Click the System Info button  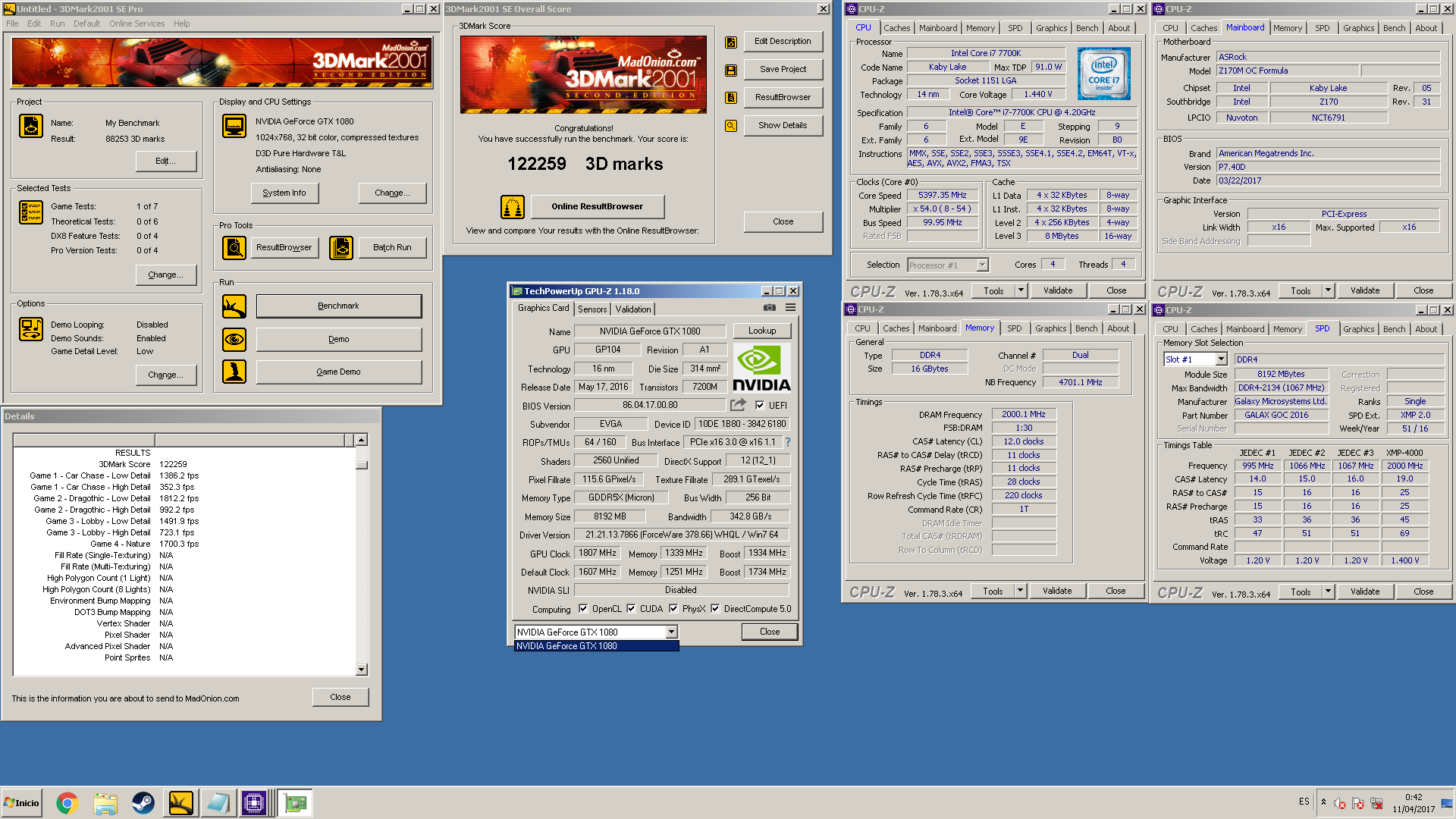[x=284, y=193]
